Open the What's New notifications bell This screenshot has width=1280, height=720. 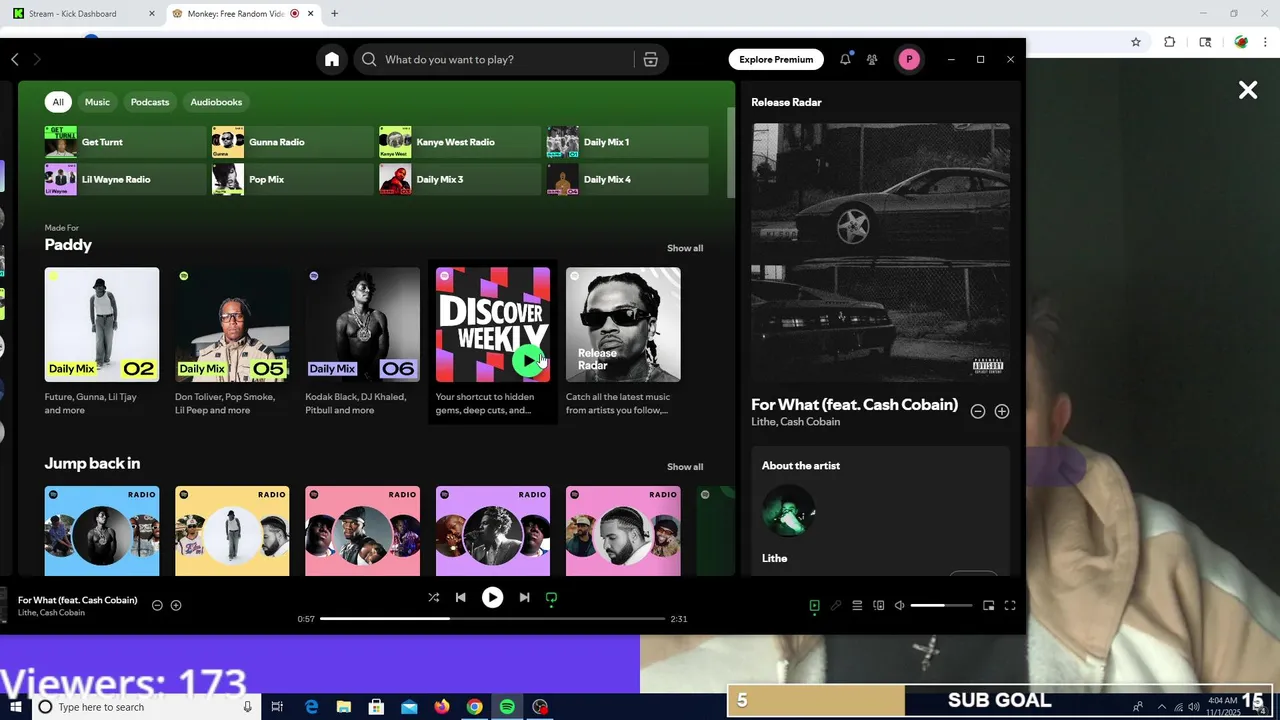845,59
